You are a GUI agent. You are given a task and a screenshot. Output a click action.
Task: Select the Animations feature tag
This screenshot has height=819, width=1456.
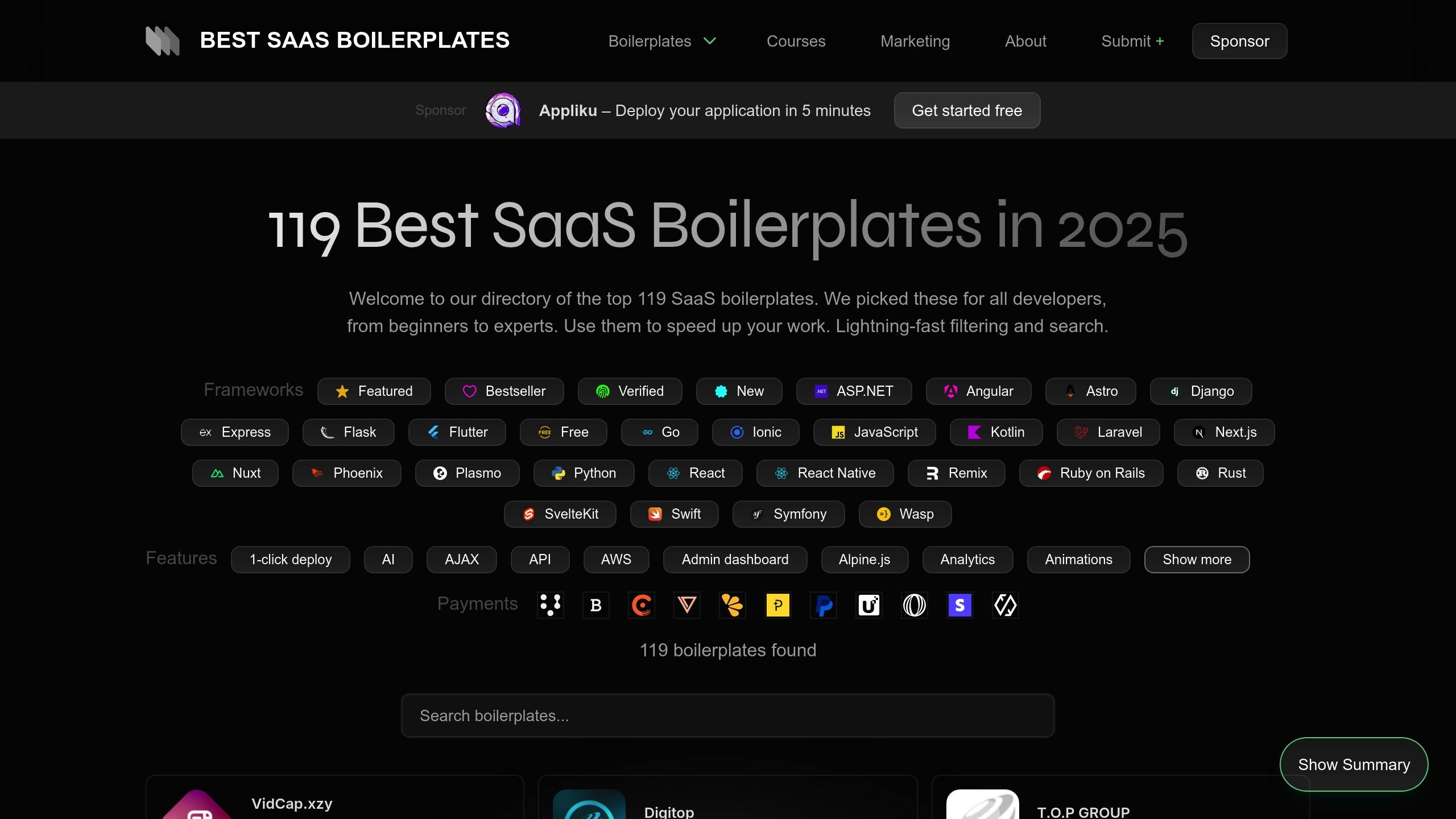(x=1078, y=560)
